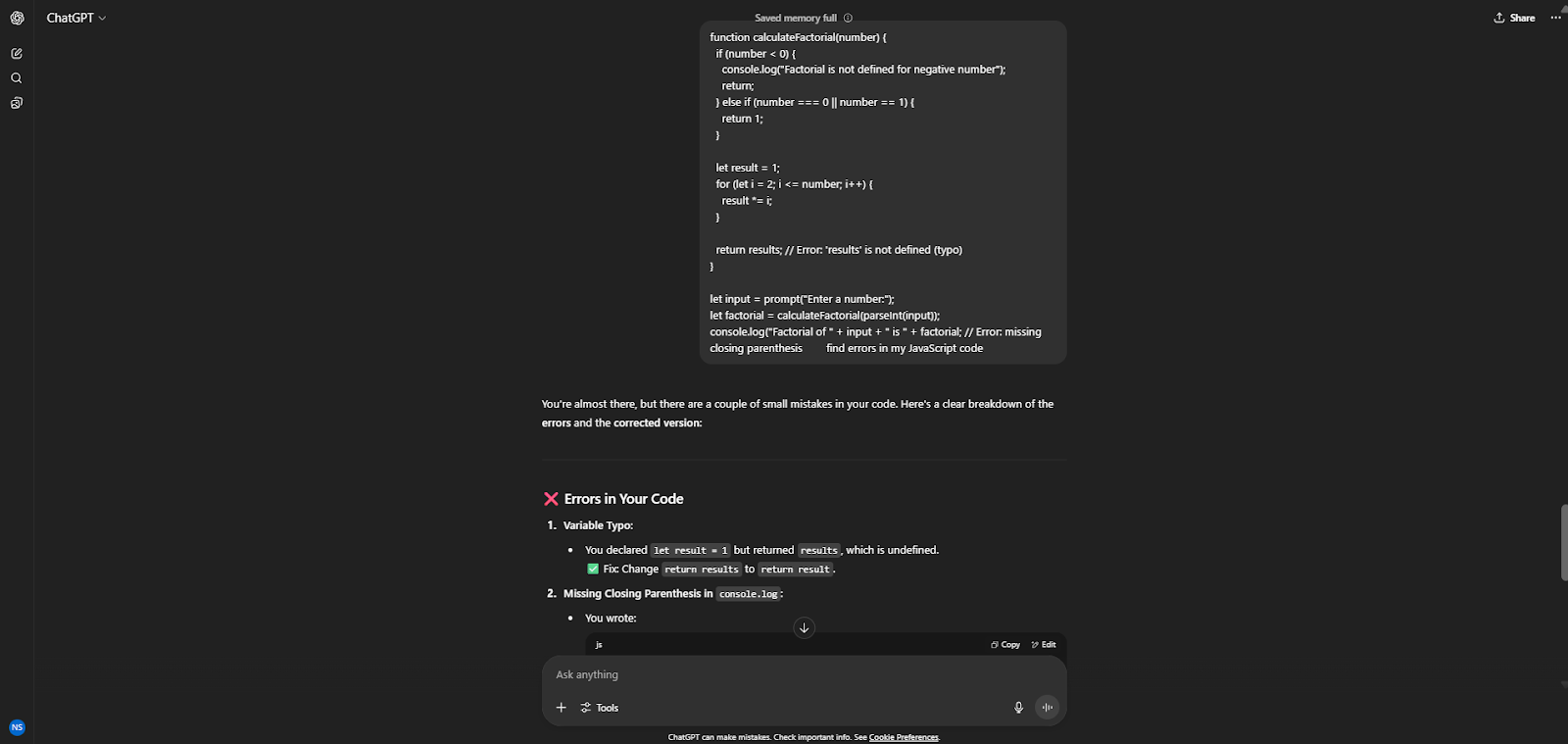This screenshot has height=744, width=1568.
Task: Start a new chat from sidebar
Action: pos(17,54)
